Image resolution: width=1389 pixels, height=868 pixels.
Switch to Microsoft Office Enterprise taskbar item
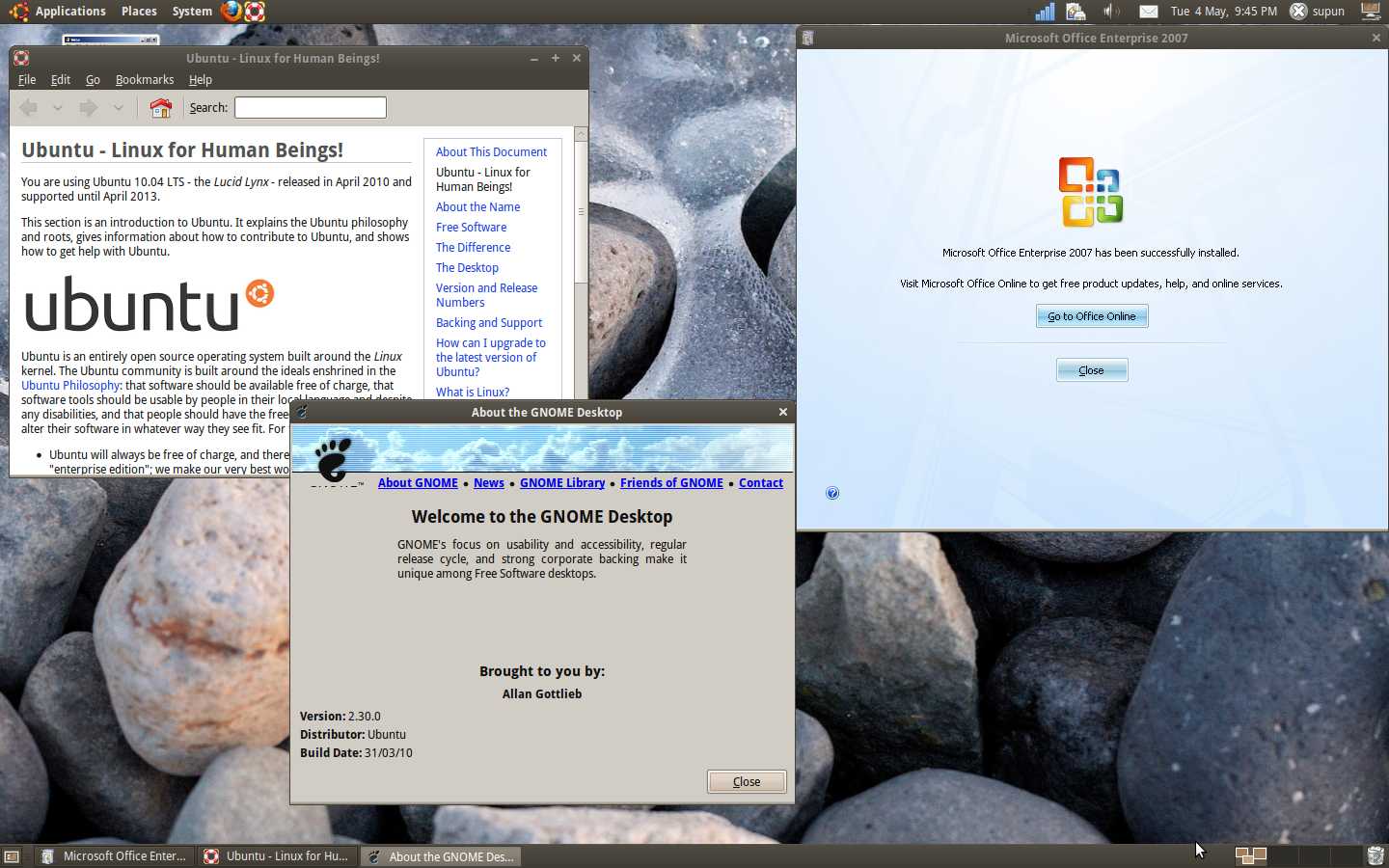click(115, 856)
